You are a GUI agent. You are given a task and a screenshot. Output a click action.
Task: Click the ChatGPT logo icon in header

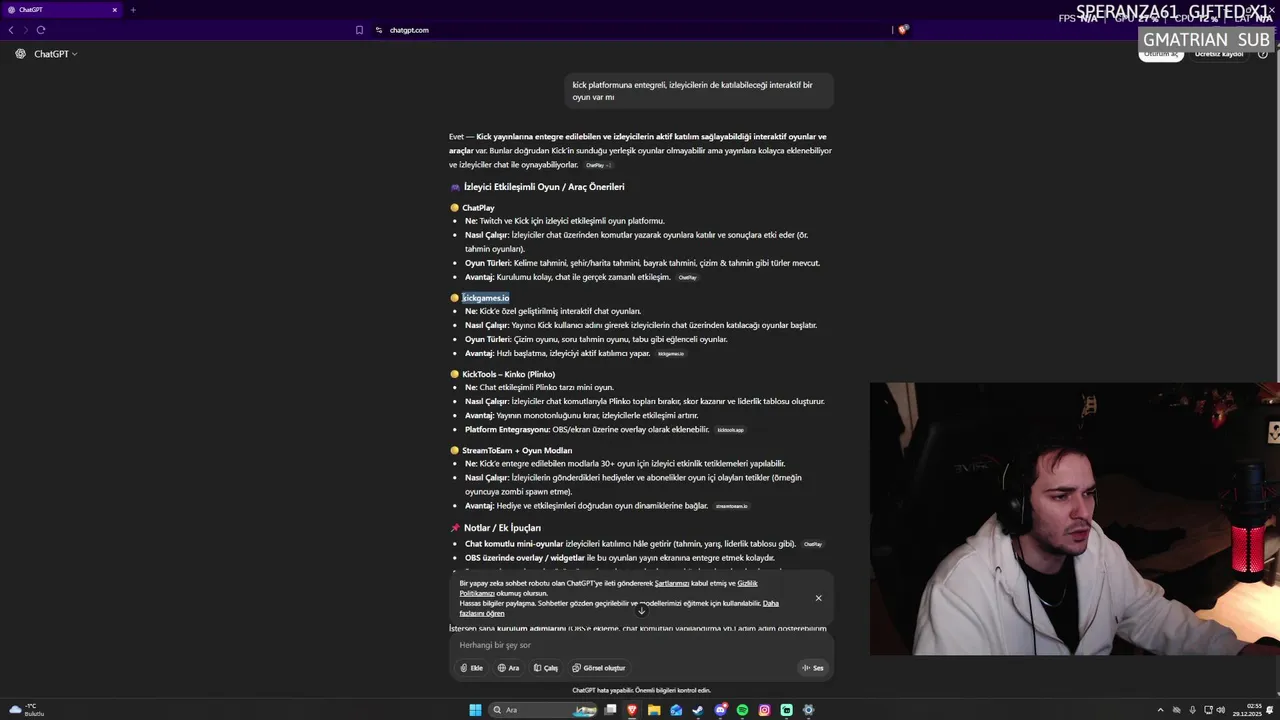(20, 54)
